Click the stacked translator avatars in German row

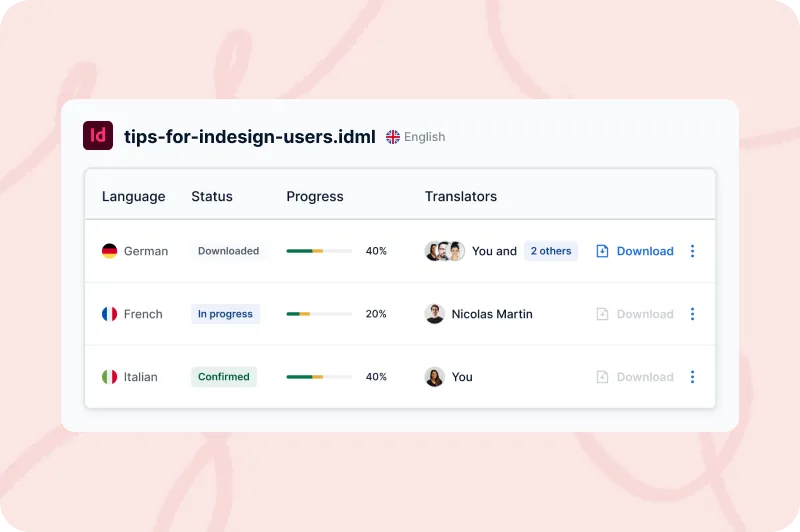444,251
